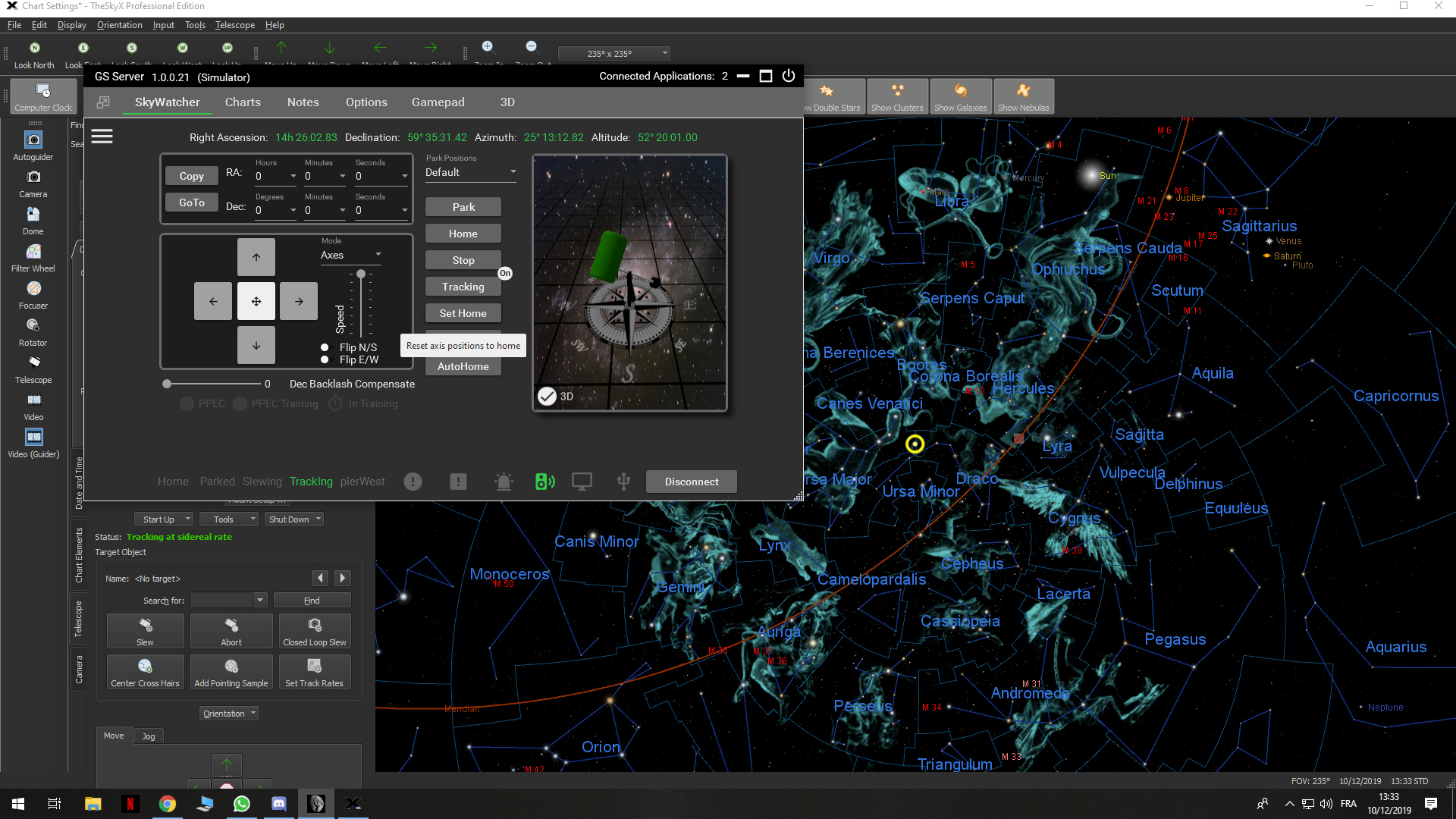Screen dimensions: 1456x819
Task: Click Show Clusters toolbar icon
Action: point(897,96)
